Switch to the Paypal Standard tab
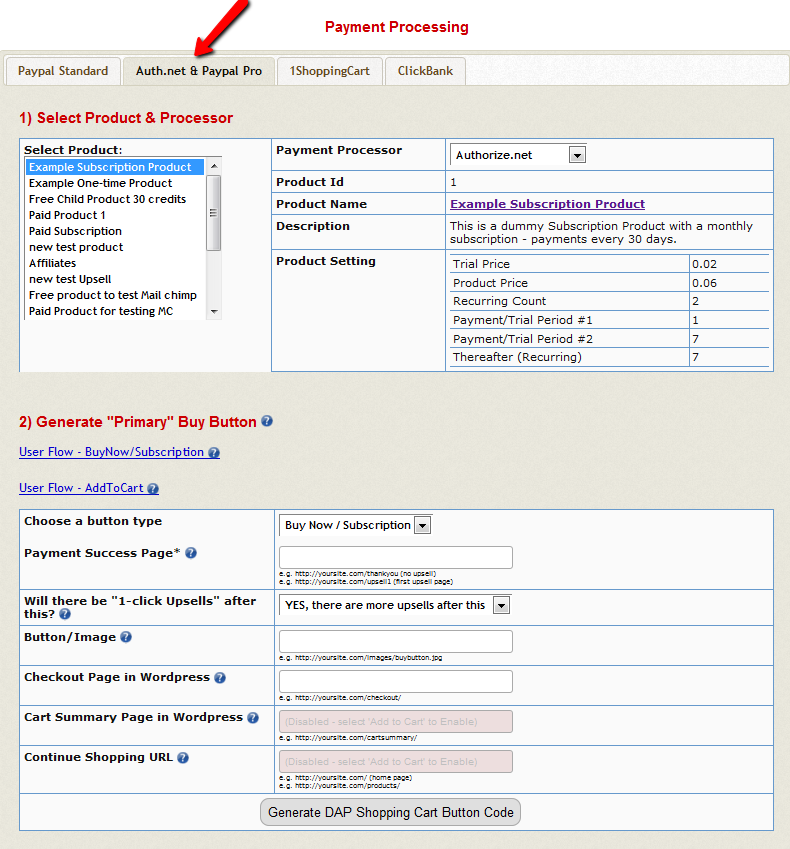The height and width of the screenshot is (849, 790). click(63, 71)
